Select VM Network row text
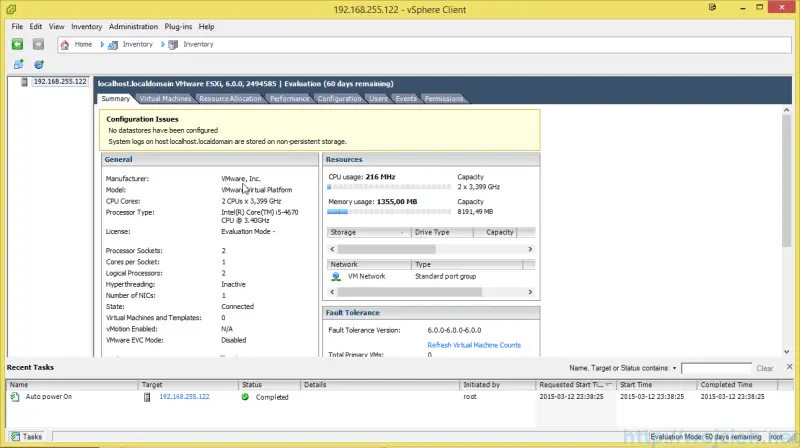This screenshot has height=448, width=800. pyautogui.click(x=366, y=276)
